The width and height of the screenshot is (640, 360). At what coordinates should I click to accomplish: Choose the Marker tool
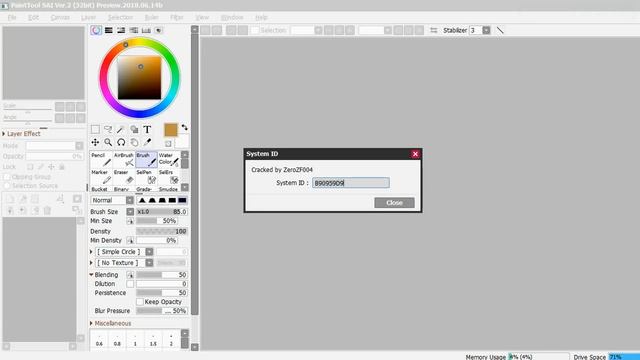tap(101, 177)
